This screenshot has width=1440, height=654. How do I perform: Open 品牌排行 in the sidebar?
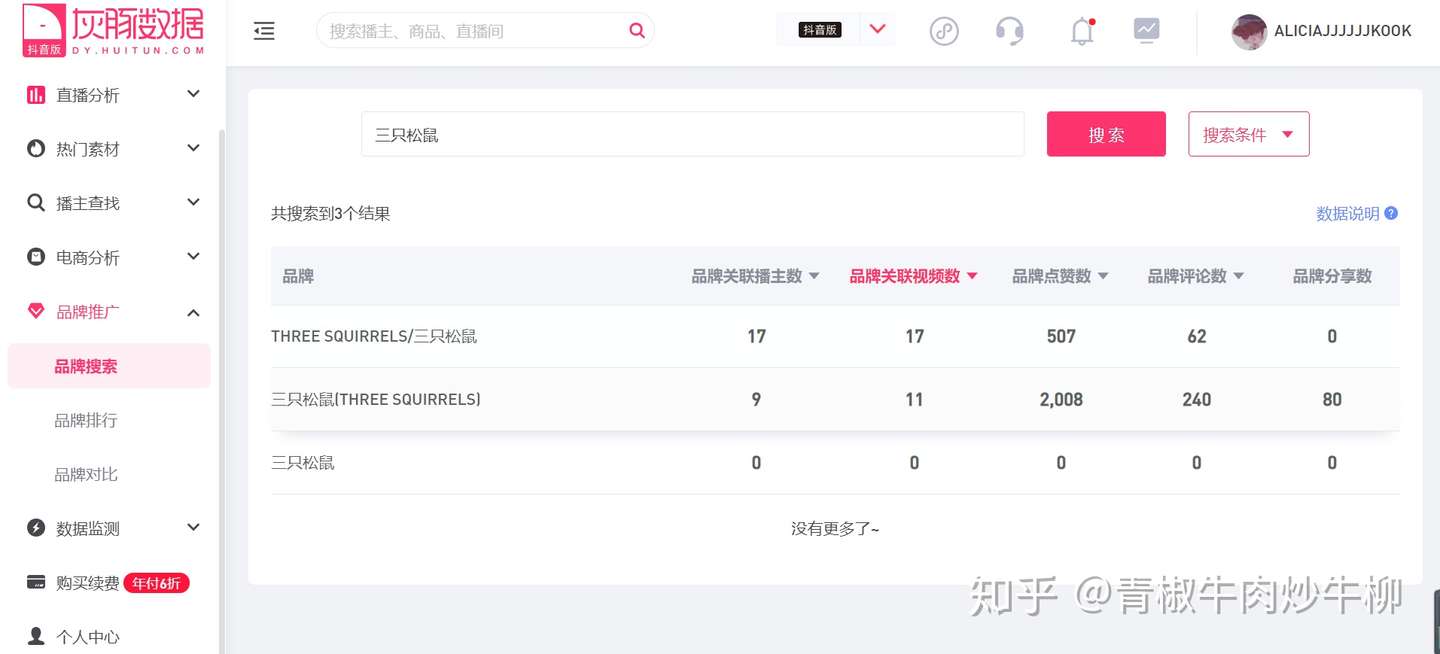click(x=86, y=420)
